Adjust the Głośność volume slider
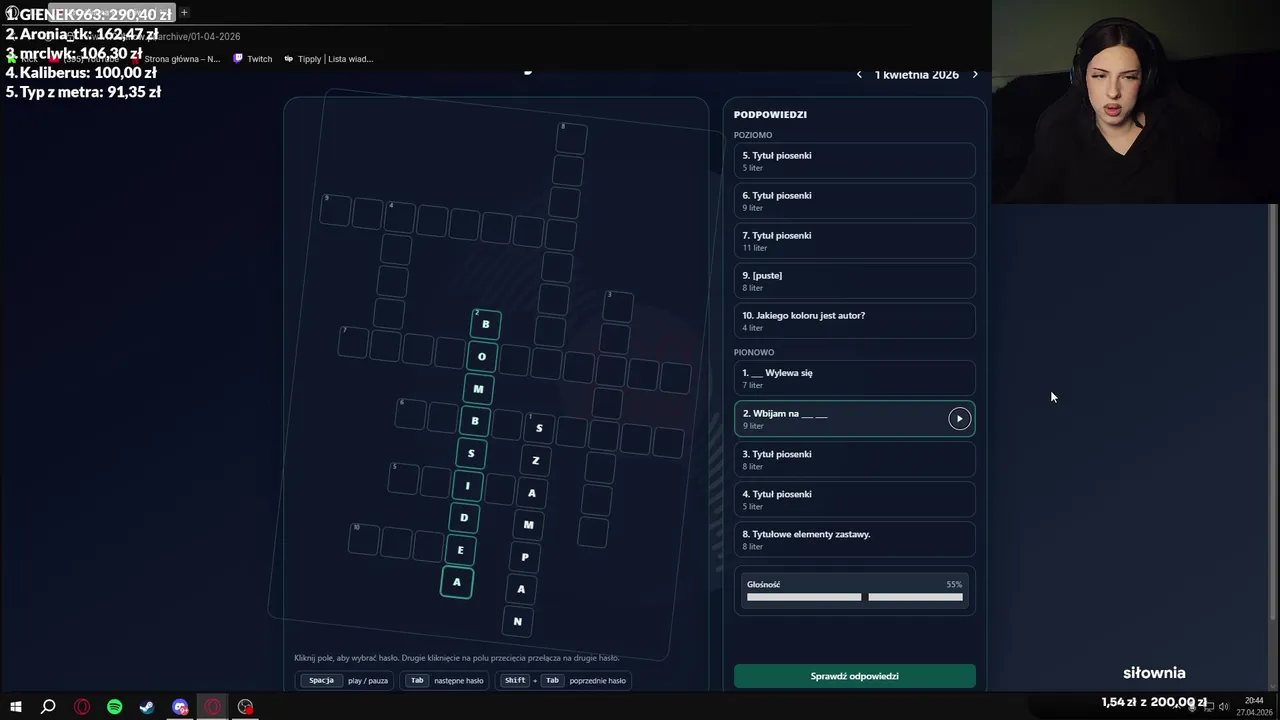 [x=855, y=597]
